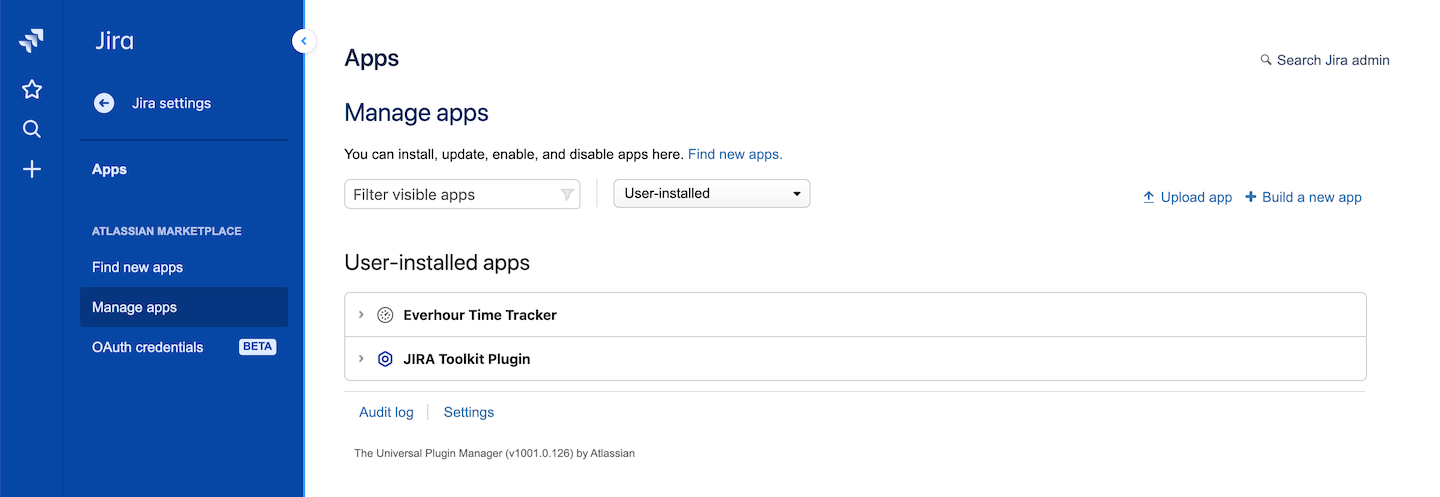Click Everhour Time Tracker app icon
The width and height of the screenshot is (1440, 497).
click(x=385, y=315)
